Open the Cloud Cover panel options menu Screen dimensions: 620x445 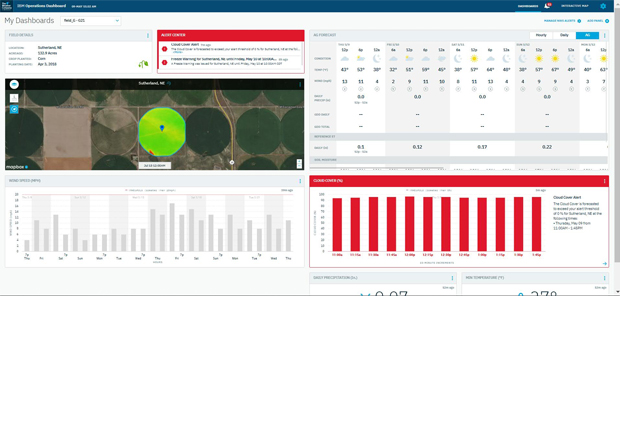(x=604, y=181)
